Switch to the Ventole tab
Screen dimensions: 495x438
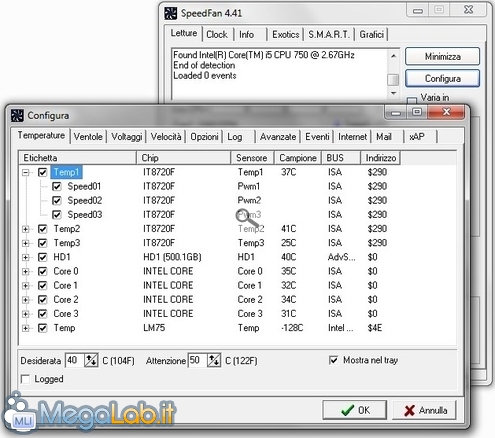pyautogui.click(x=88, y=137)
